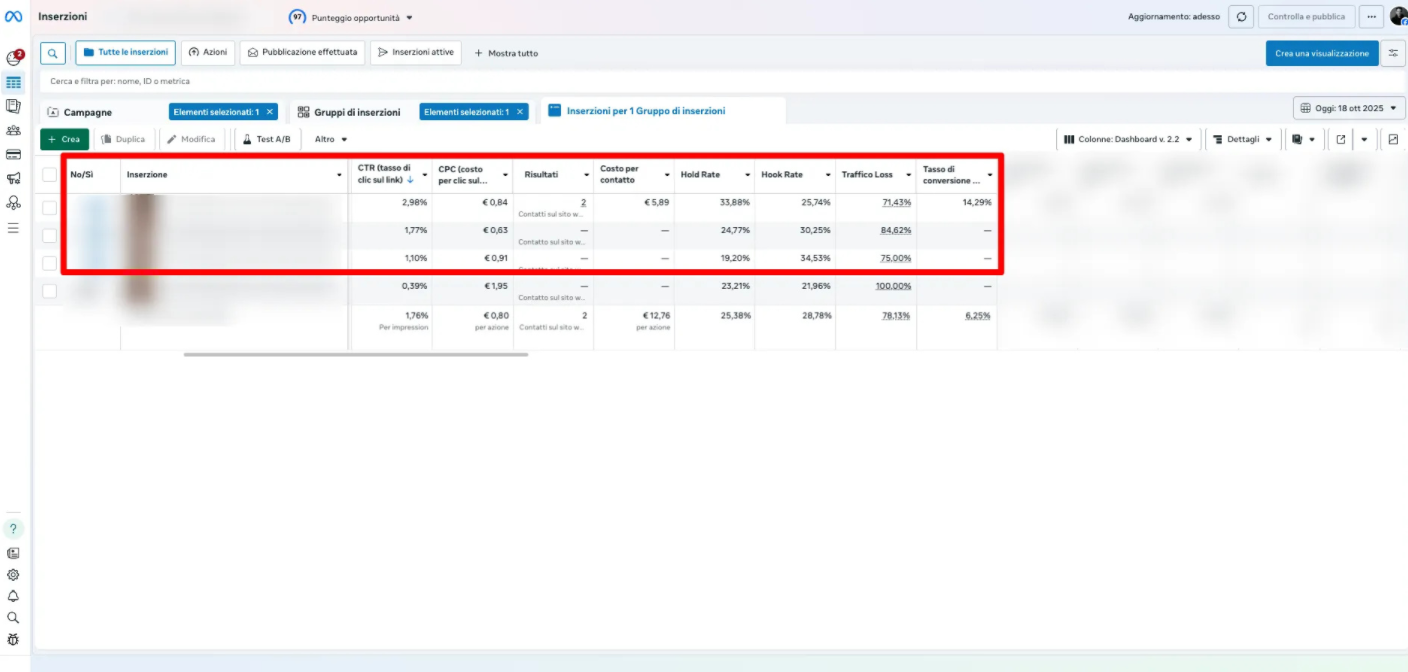The width and height of the screenshot is (1408, 672).
Task: Click the Meta logo icon
Action: 13,17
